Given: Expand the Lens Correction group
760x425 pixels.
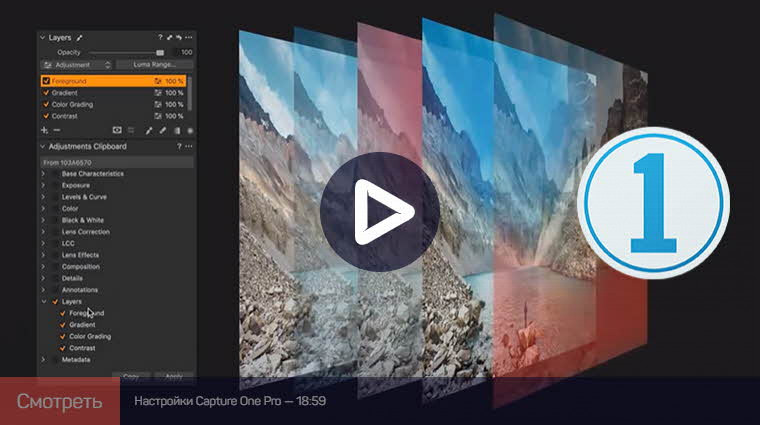Looking at the screenshot, I should point(43,232).
